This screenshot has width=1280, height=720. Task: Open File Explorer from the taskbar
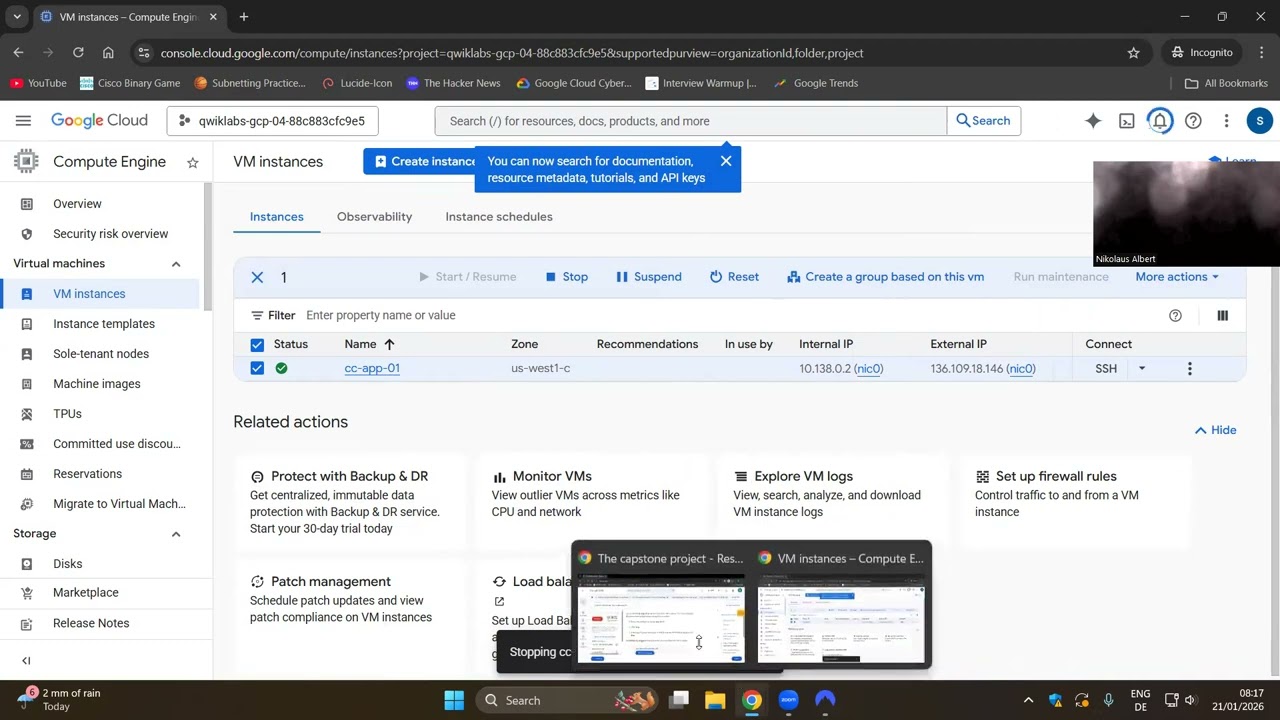tap(715, 700)
